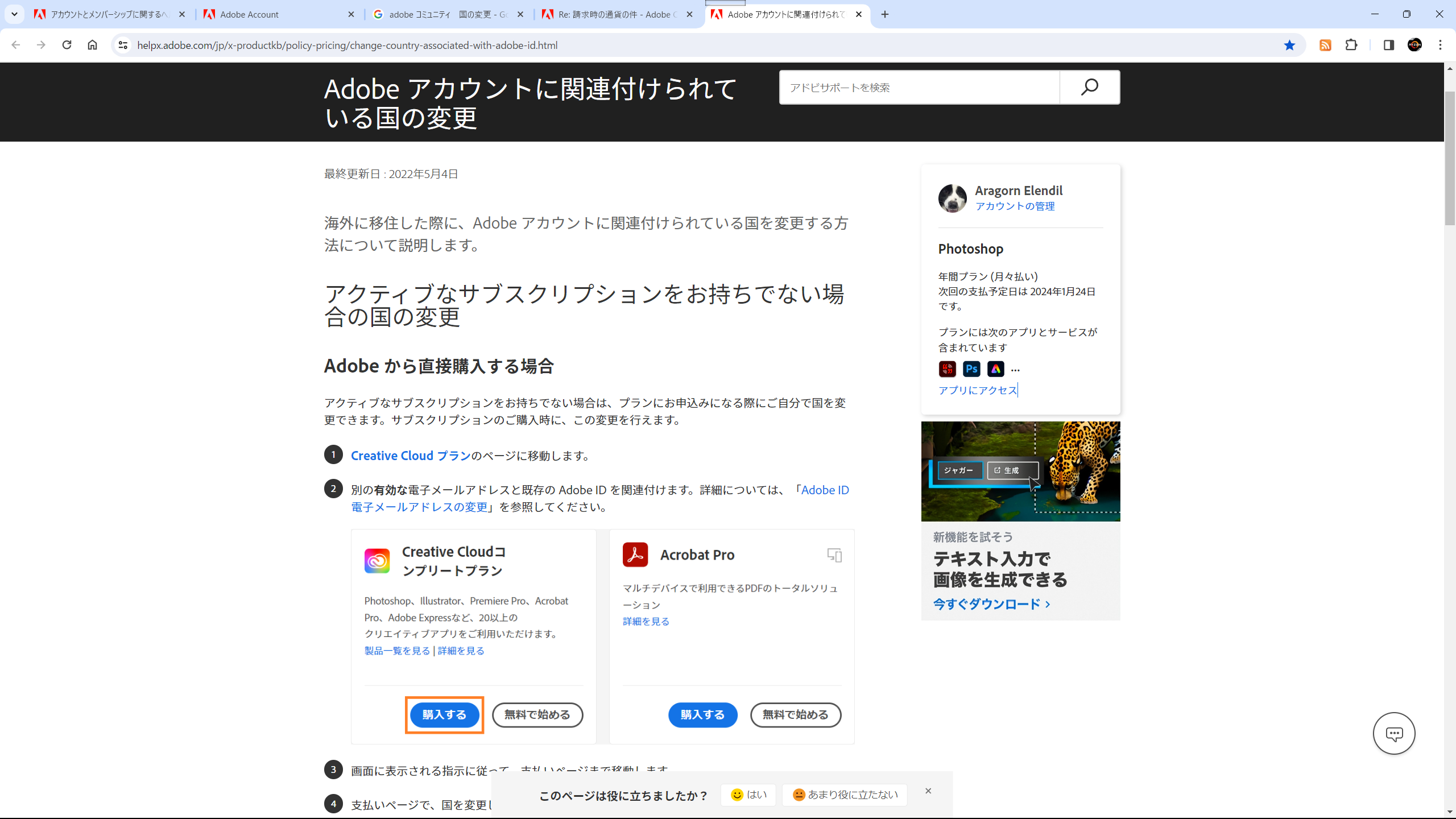Viewport: 1456px width, 819px height.
Task: Click the browser back arrow
Action: click(x=15, y=45)
